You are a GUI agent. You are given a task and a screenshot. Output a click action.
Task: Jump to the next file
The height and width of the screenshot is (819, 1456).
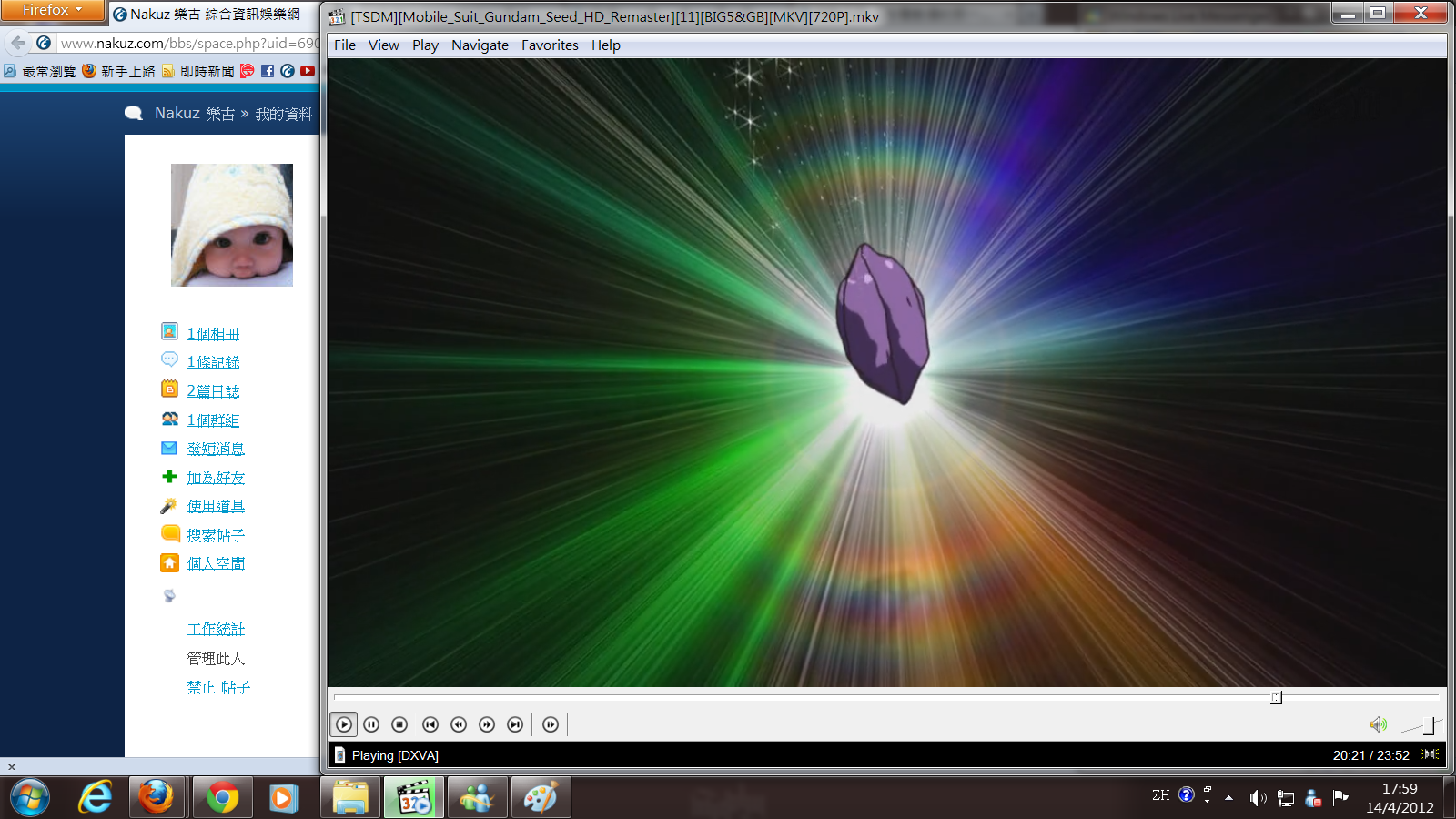click(x=515, y=724)
